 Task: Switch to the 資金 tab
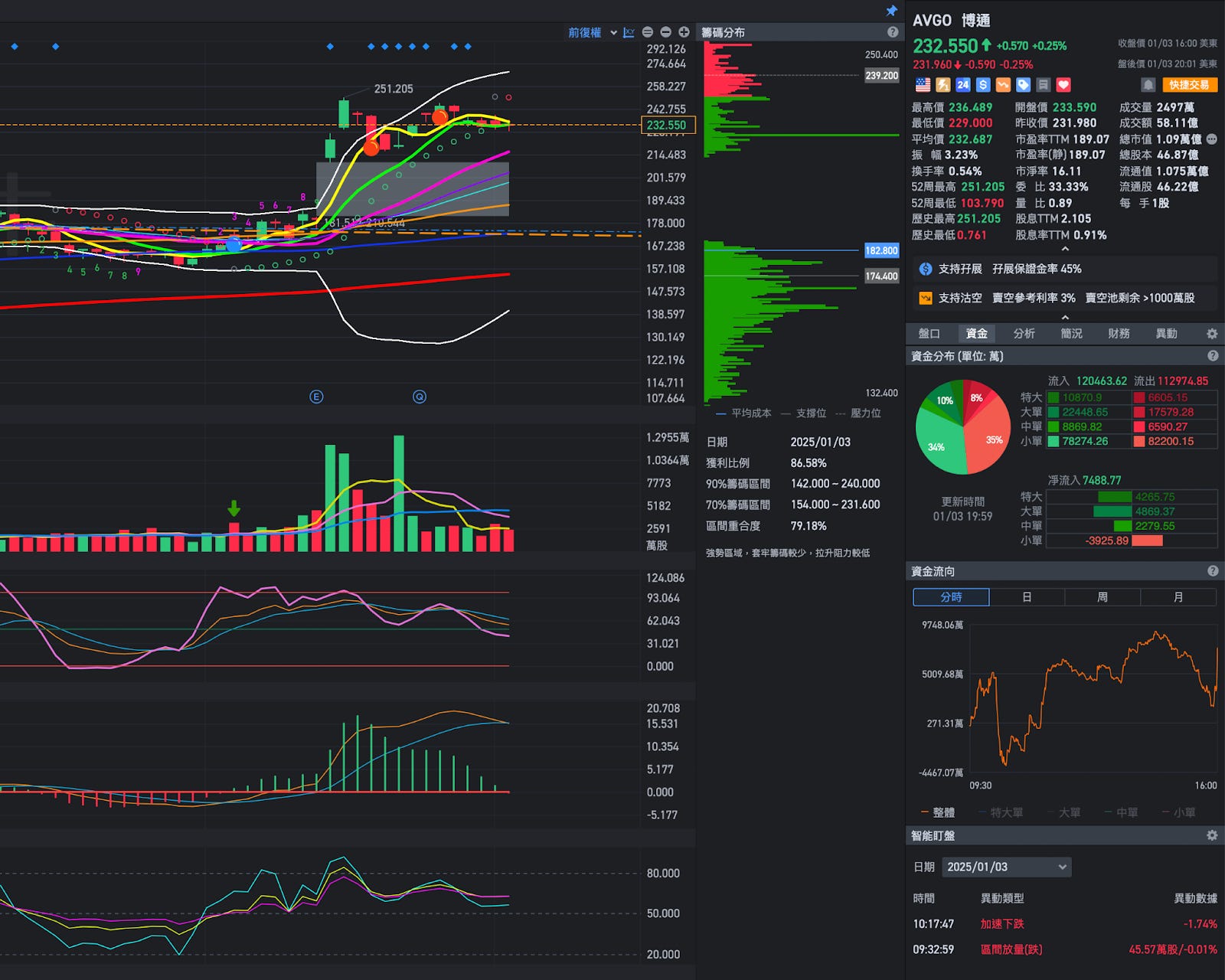tap(976, 334)
